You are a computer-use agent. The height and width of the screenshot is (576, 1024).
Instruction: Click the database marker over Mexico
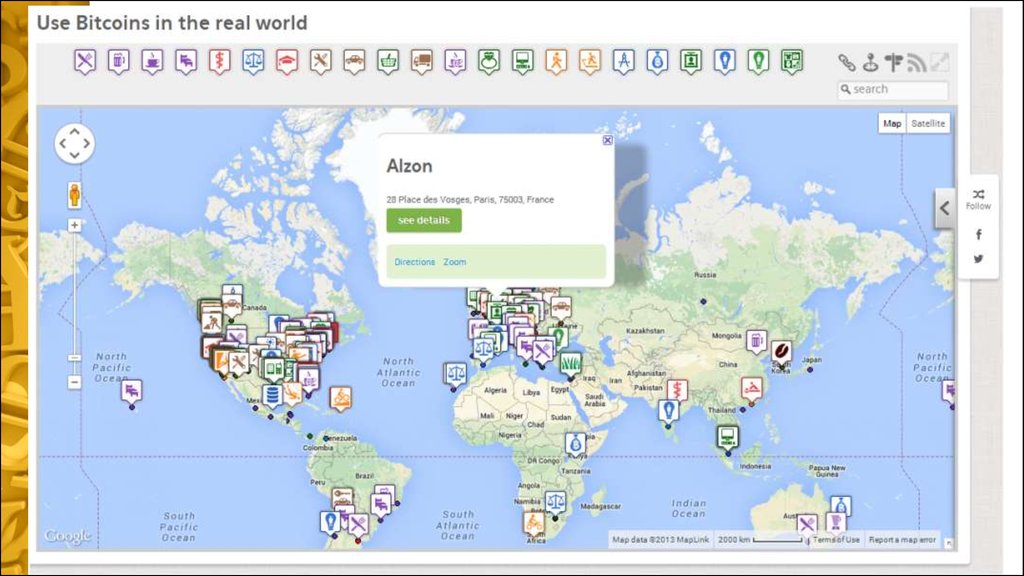click(272, 396)
